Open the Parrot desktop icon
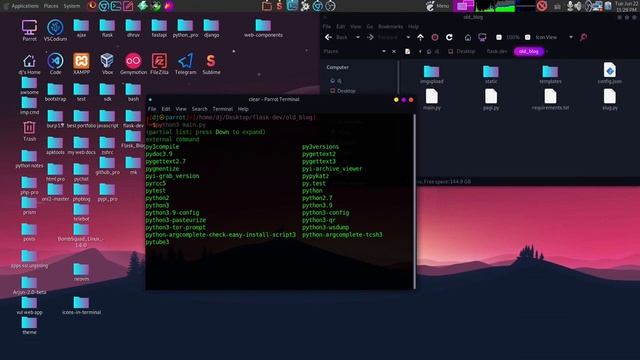Image resolution: width=640 pixels, height=360 pixels. [29, 30]
